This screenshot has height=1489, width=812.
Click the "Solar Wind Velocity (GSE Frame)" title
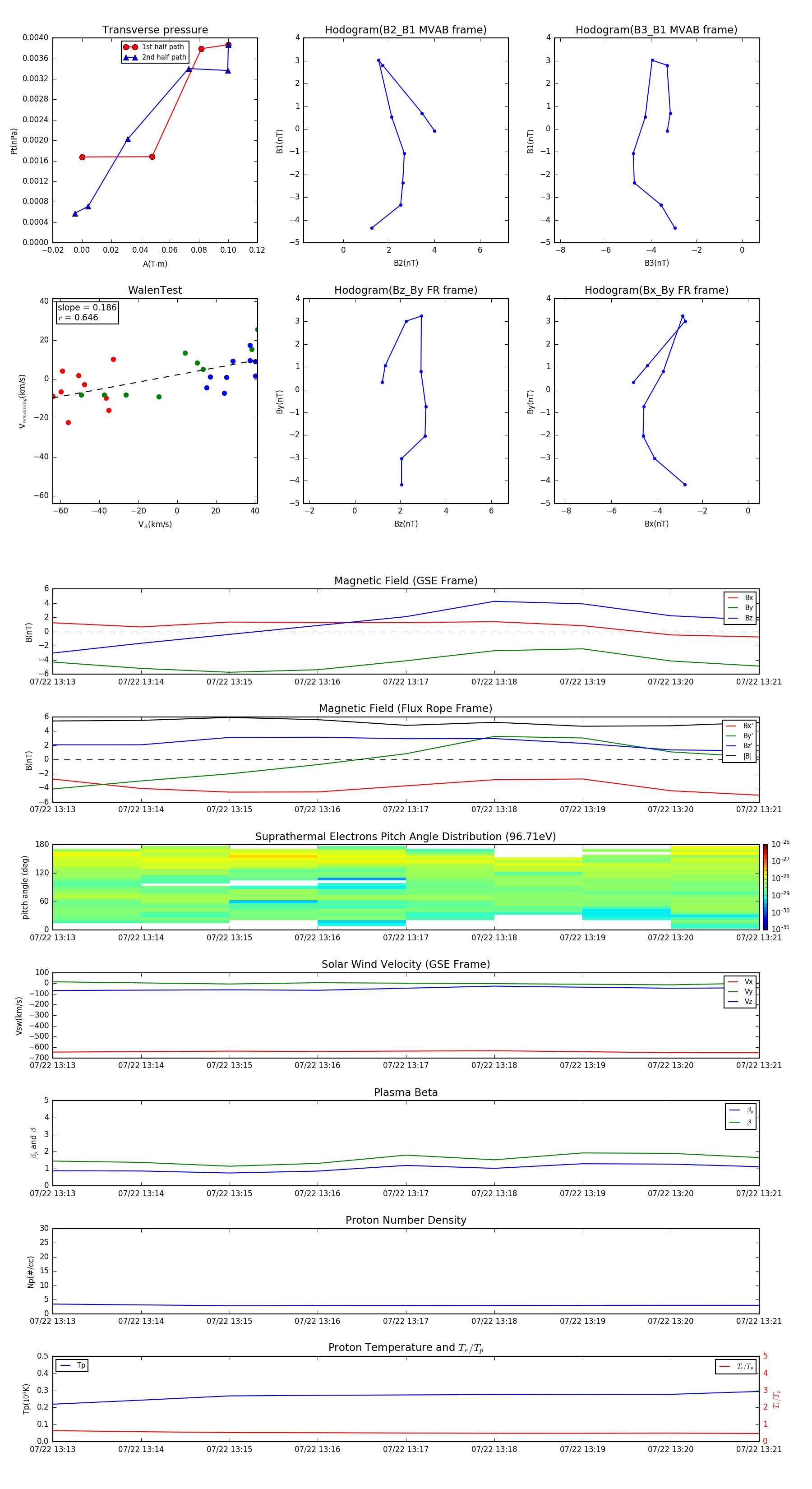coord(406,964)
